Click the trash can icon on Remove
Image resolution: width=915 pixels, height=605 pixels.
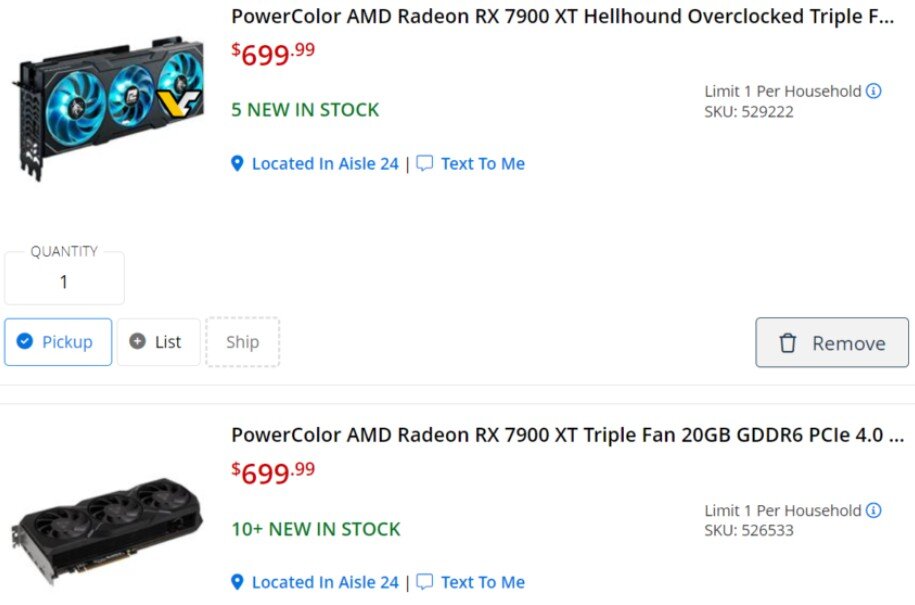click(788, 343)
